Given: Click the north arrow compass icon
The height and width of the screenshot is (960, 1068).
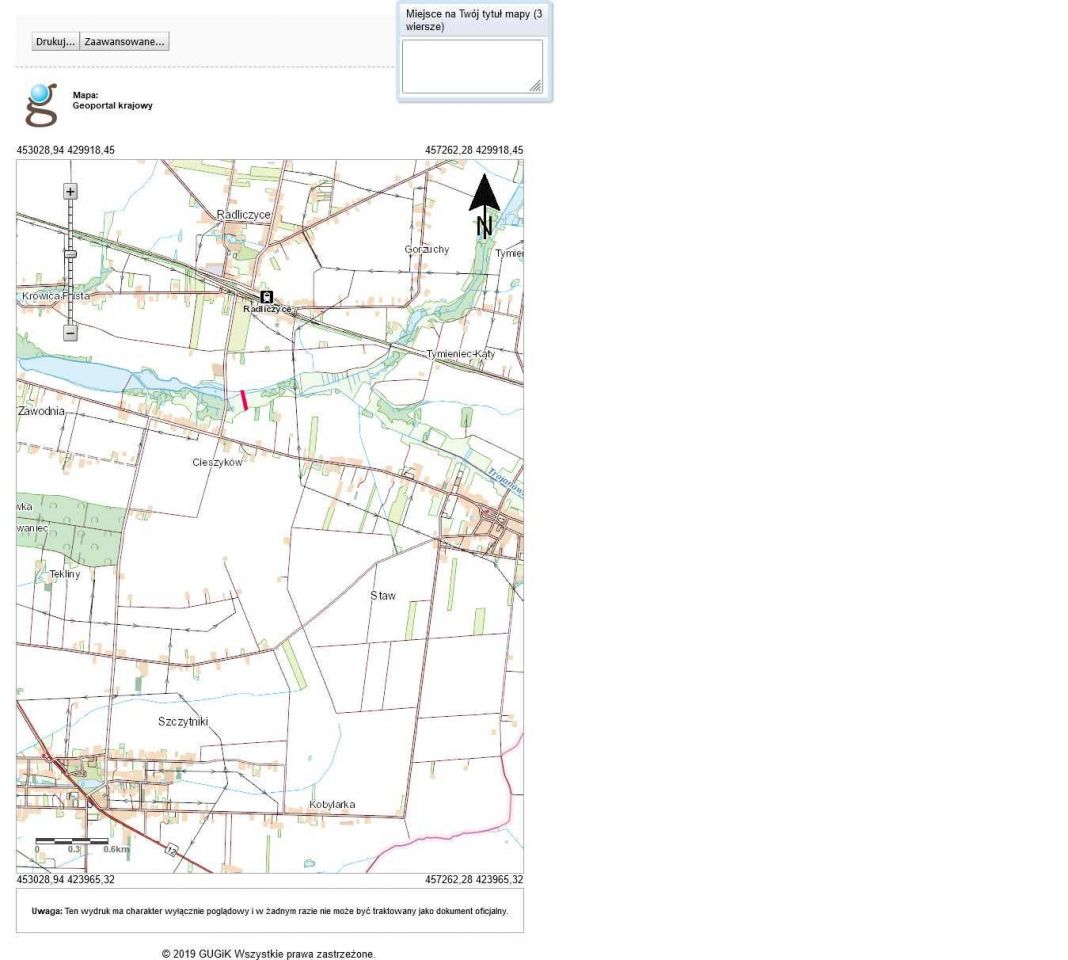Looking at the screenshot, I should pyautogui.click(x=485, y=205).
